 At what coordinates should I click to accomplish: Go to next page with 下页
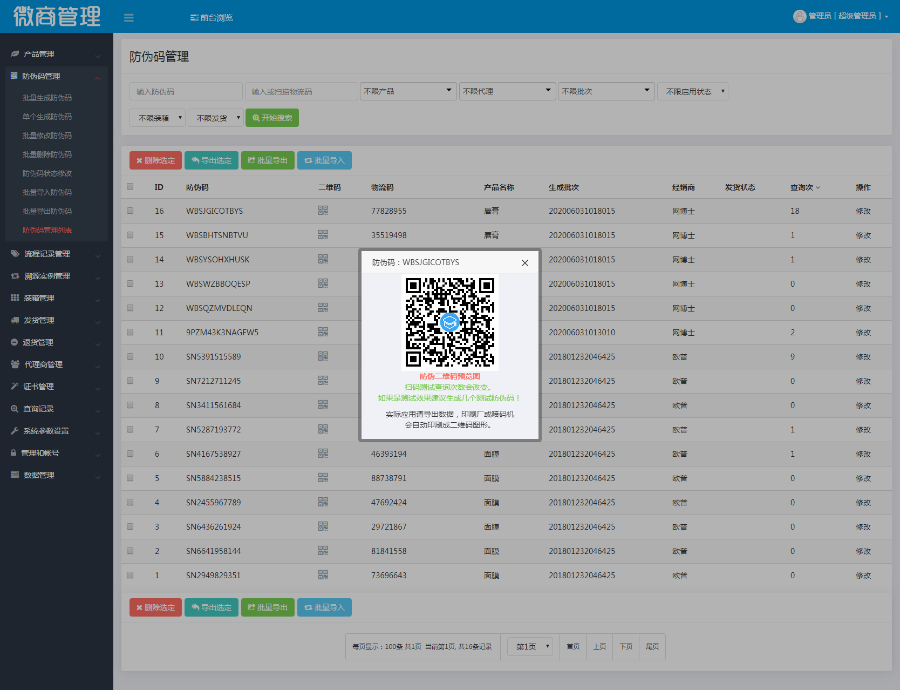(x=626, y=646)
